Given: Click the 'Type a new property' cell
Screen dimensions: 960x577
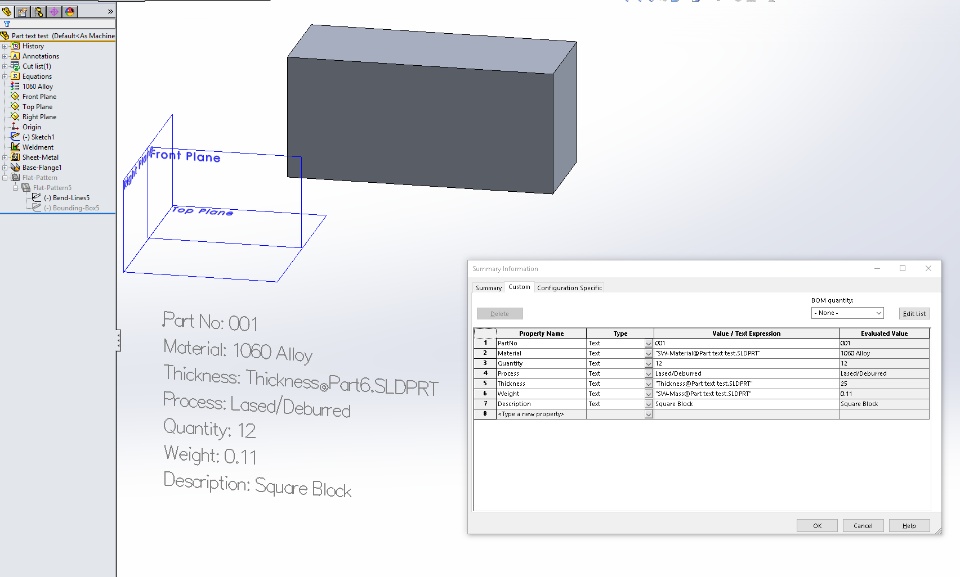Looking at the screenshot, I should 541,414.
